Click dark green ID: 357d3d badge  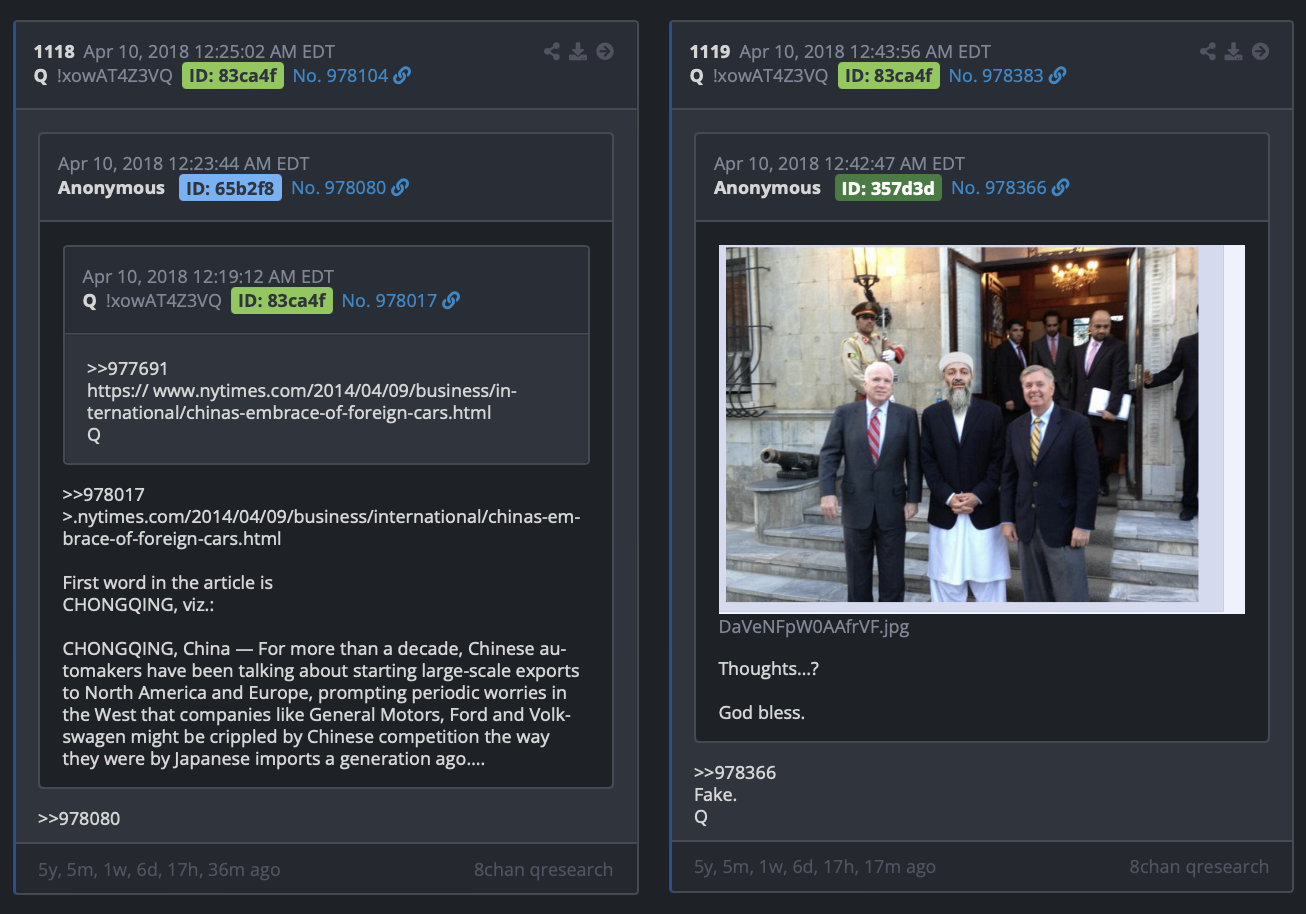[888, 187]
